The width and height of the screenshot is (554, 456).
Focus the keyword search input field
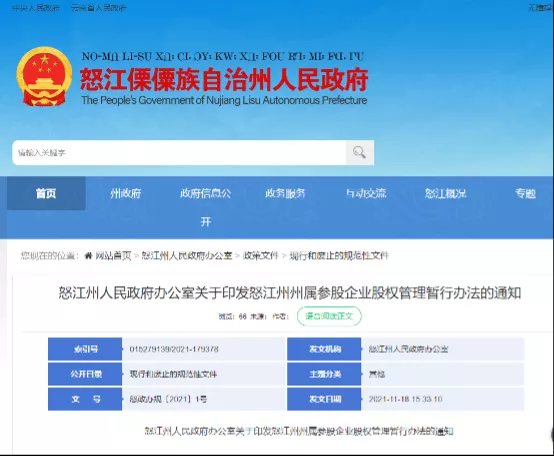[x=179, y=152]
